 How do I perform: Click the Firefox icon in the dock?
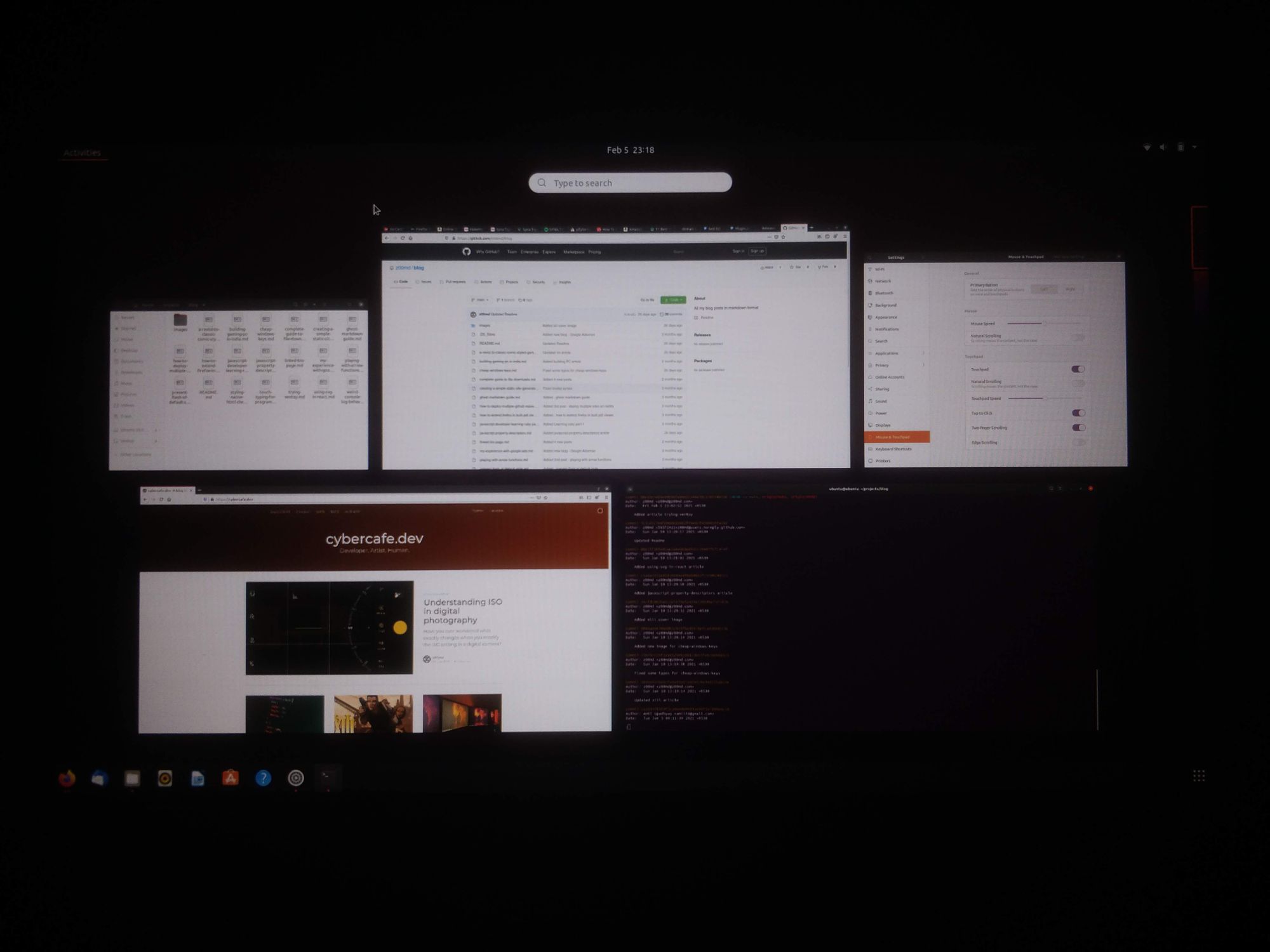point(66,778)
